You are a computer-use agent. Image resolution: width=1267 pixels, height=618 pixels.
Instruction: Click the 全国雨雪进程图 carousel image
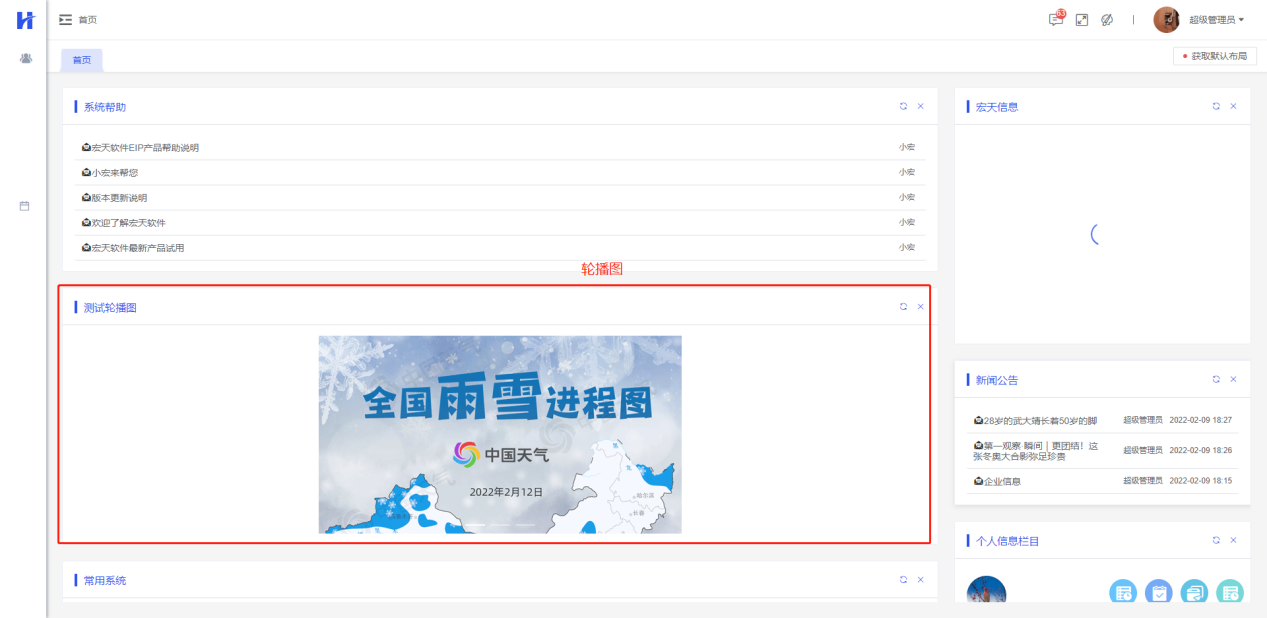pyautogui.click(x=500, y=434)
